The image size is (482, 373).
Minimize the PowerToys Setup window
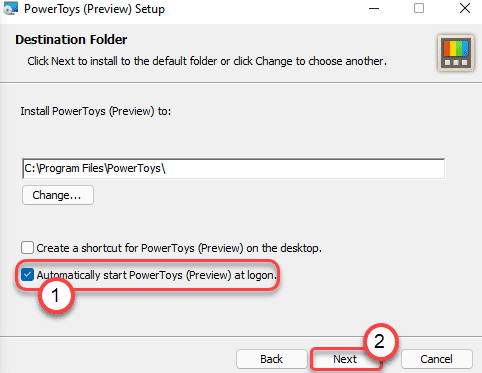[374, 9]
